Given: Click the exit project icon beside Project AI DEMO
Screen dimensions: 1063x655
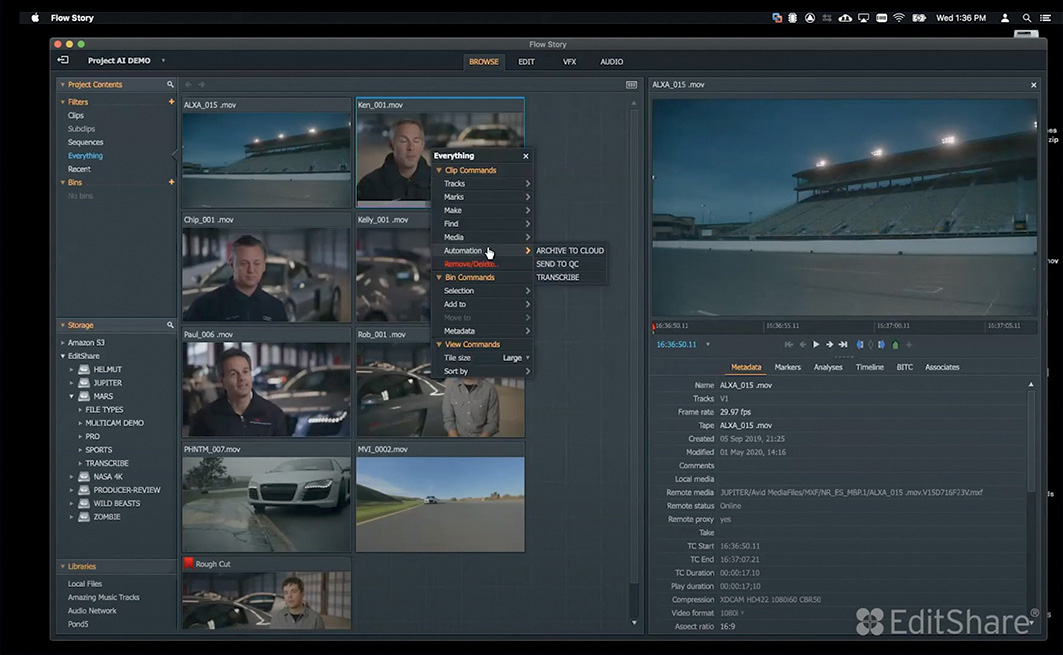Looking at the screenshot, I should [63, 61].
